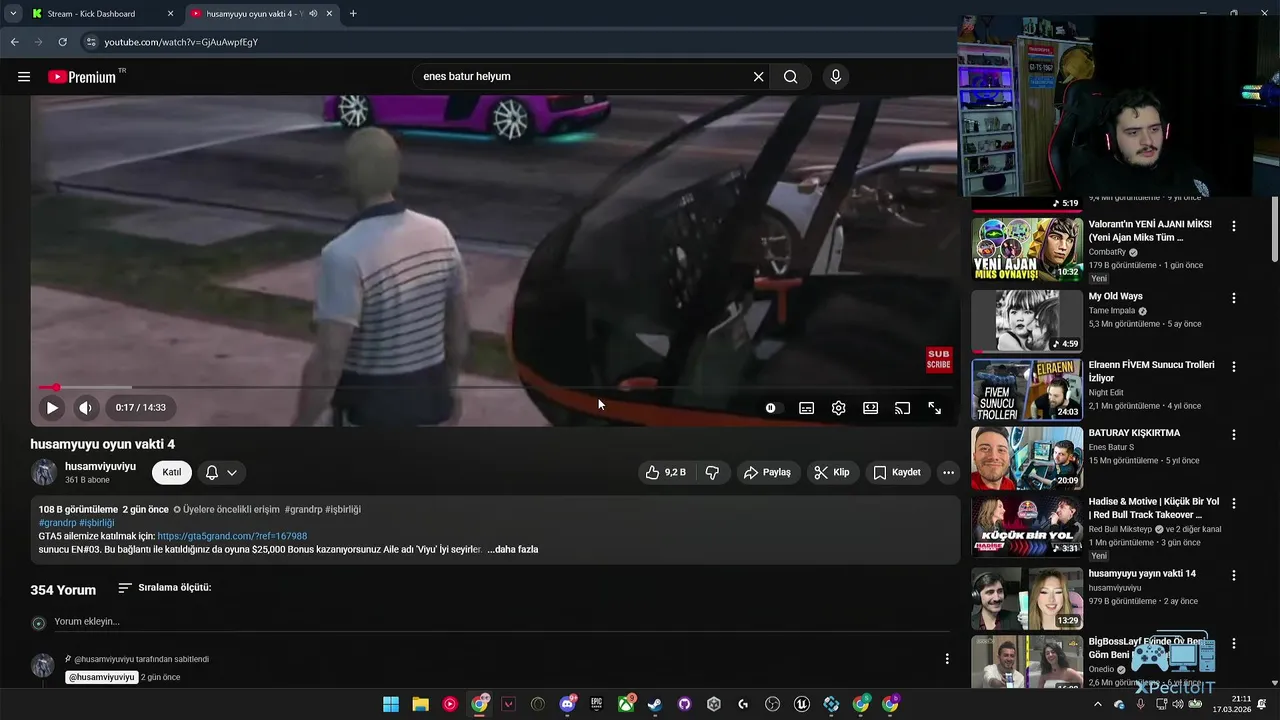Open options for husamyuyu yayın vakti 14
The image size is (1280, 720).
tap(1234, 575)
